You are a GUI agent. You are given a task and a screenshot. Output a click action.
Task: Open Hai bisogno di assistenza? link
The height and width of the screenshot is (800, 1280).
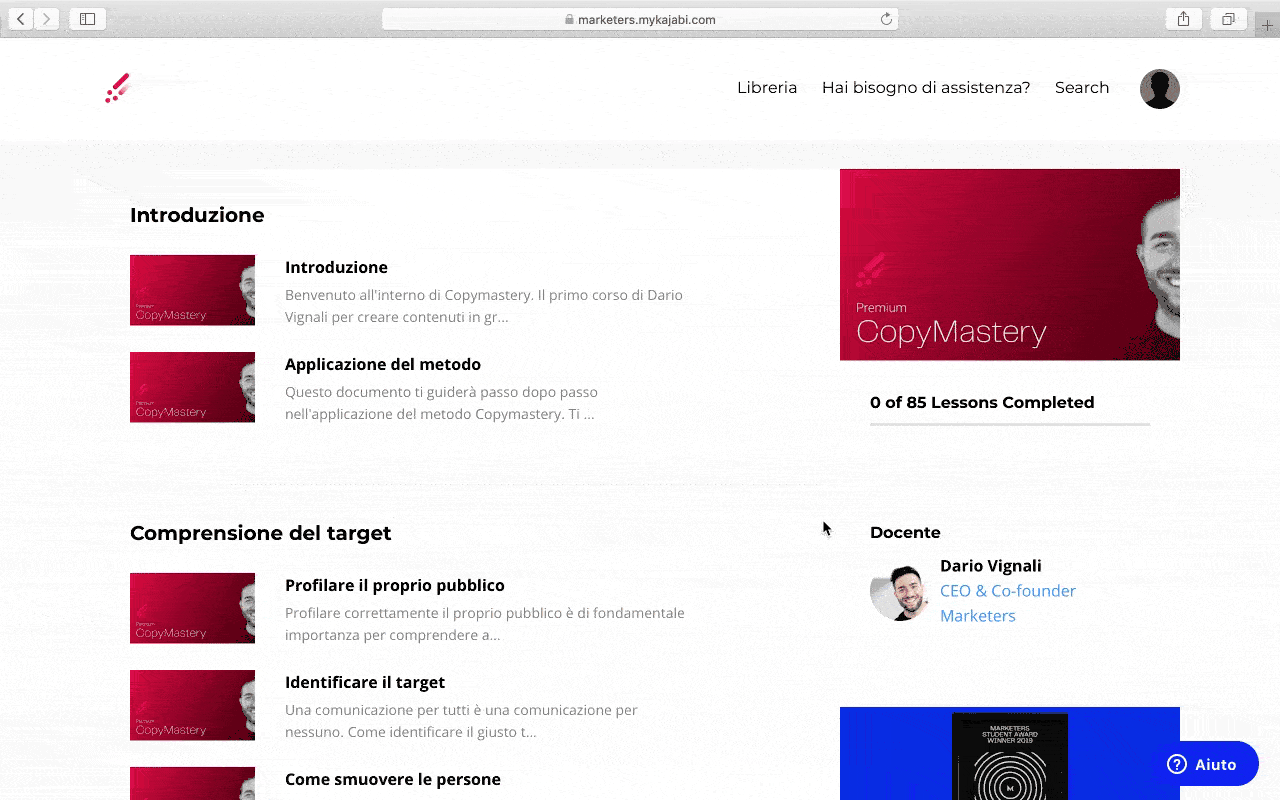coord(926,88)
